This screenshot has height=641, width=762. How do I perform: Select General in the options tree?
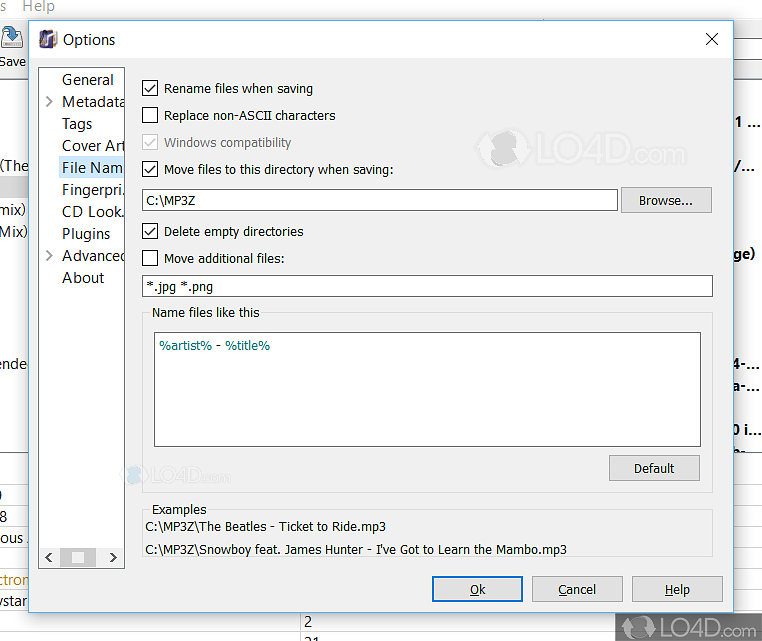pos(87,80)
